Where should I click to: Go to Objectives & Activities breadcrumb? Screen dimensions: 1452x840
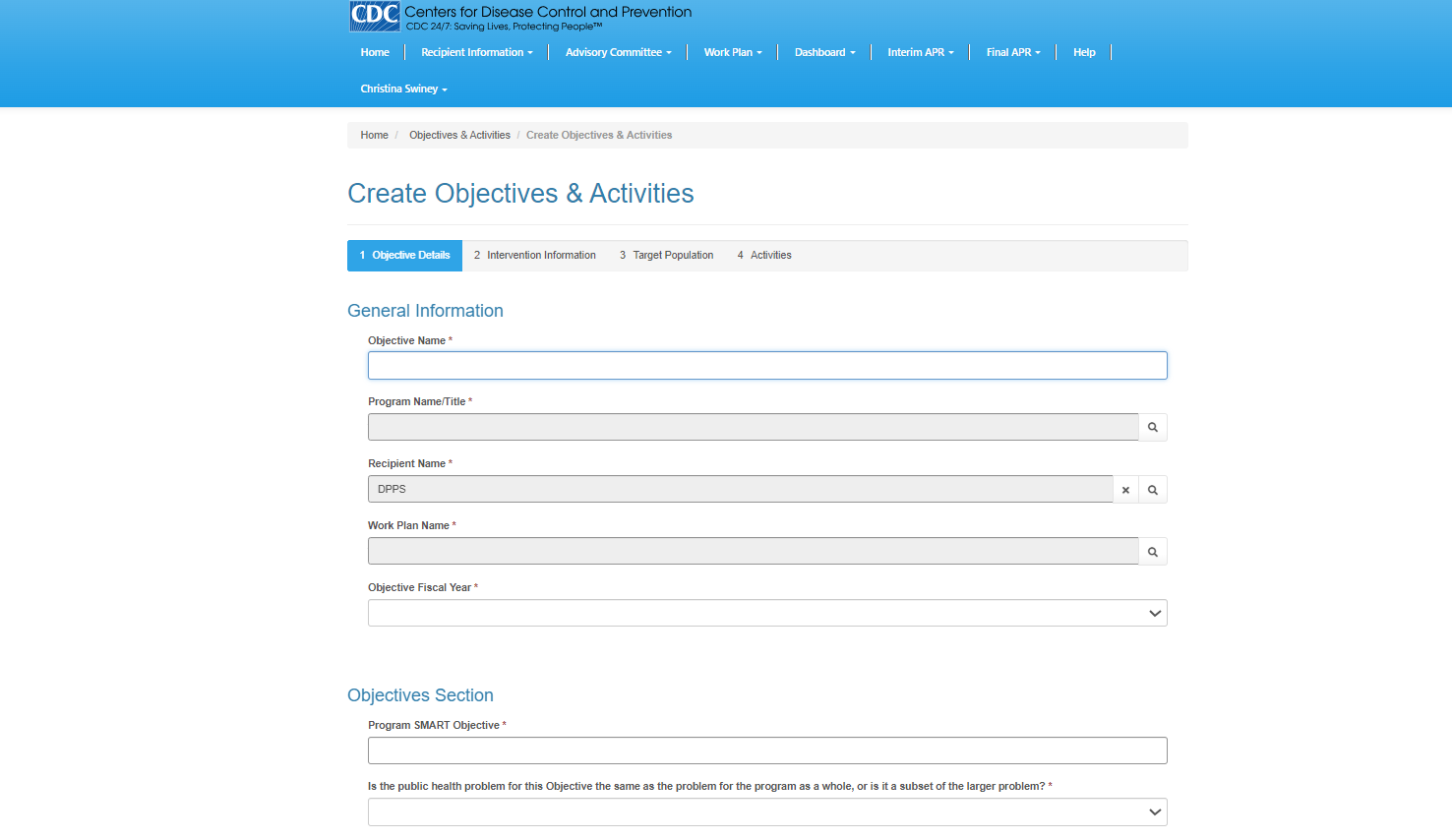click(459, 136)
